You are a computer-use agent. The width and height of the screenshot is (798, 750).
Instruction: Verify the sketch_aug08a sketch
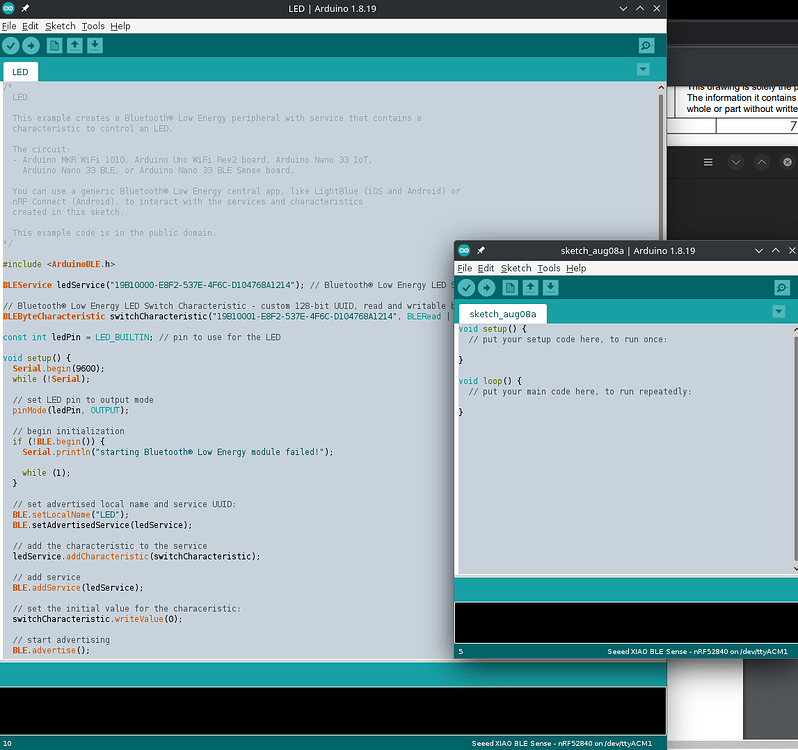pyautogui.click(x=466, y=288)
